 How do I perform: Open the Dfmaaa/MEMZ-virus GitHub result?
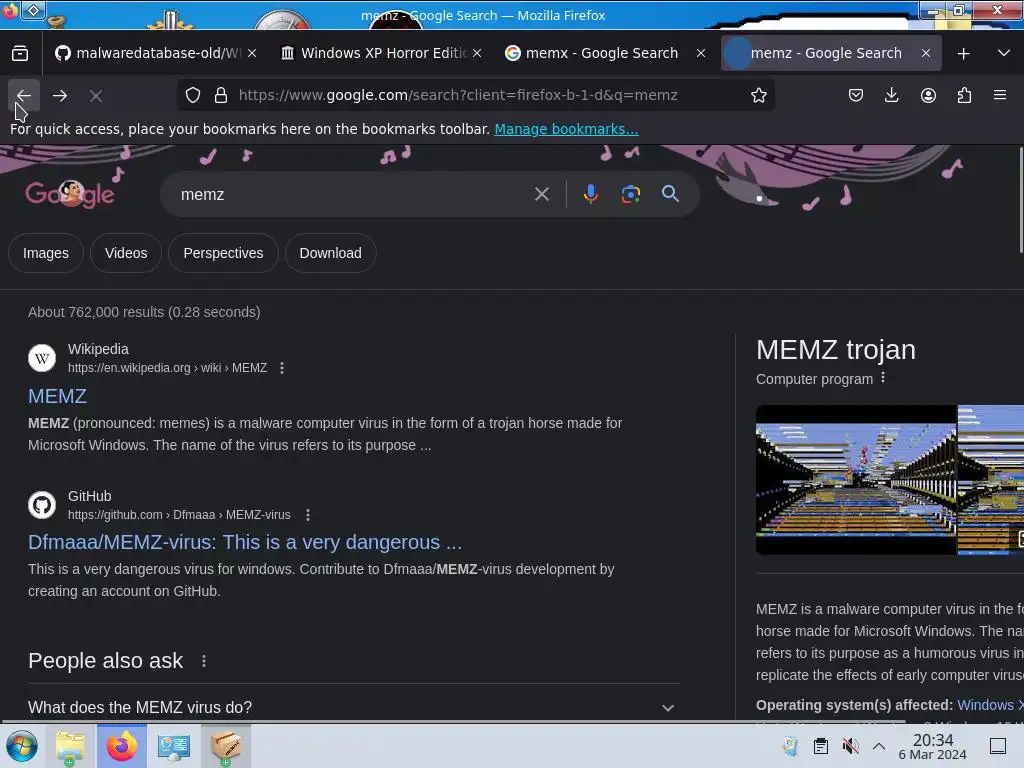pos(245,542)
